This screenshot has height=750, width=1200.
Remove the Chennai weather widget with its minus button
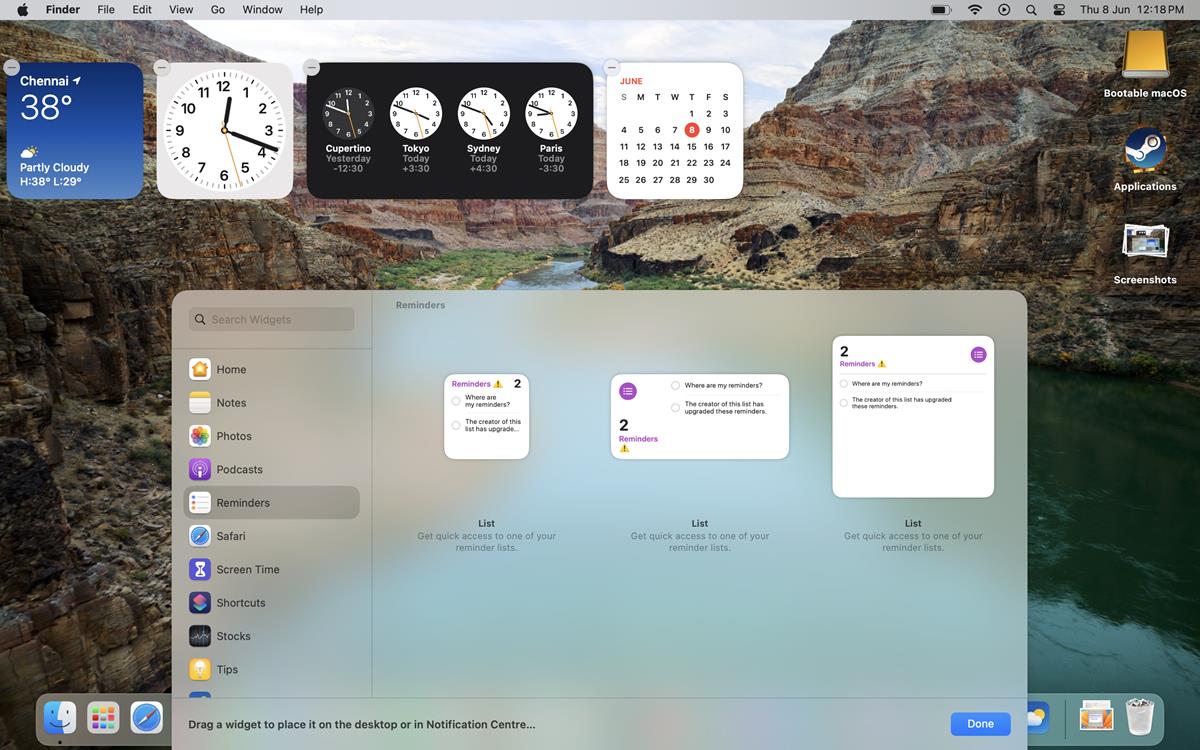click(x=11, y=66)
